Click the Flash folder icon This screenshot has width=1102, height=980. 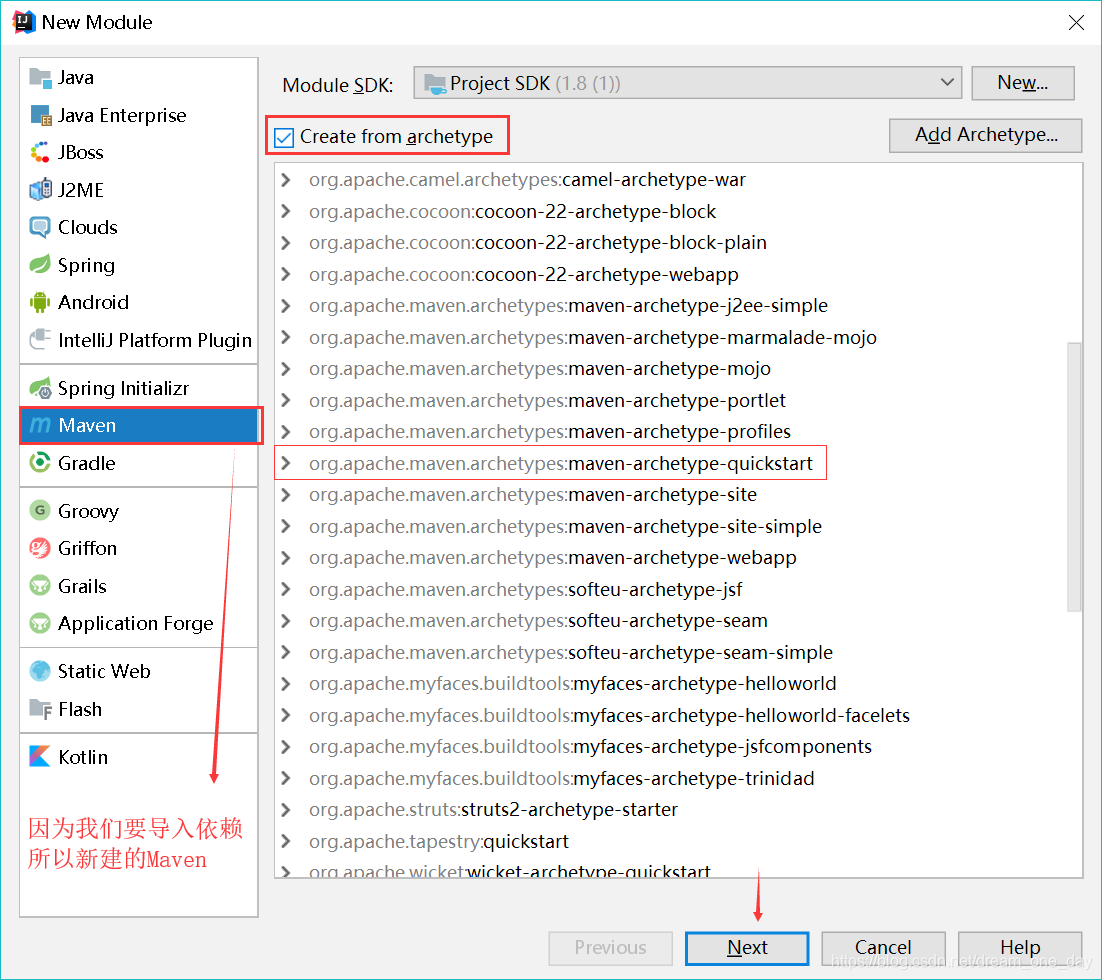(x=40, y=709)
